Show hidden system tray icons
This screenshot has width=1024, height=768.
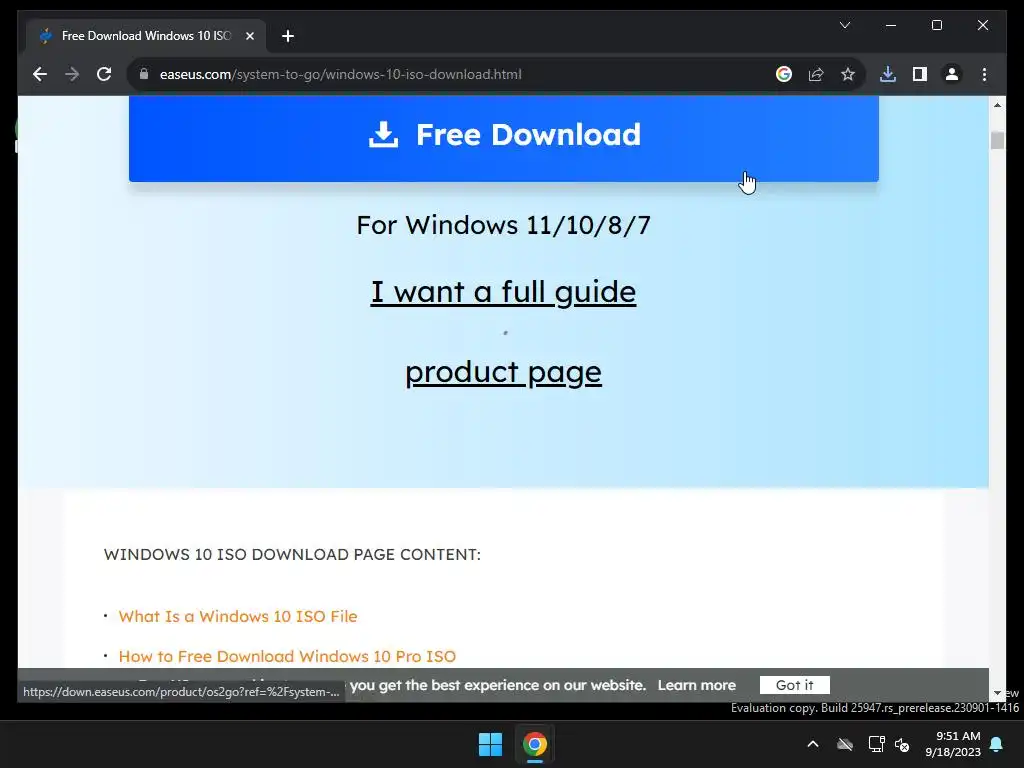coord(813,744)
